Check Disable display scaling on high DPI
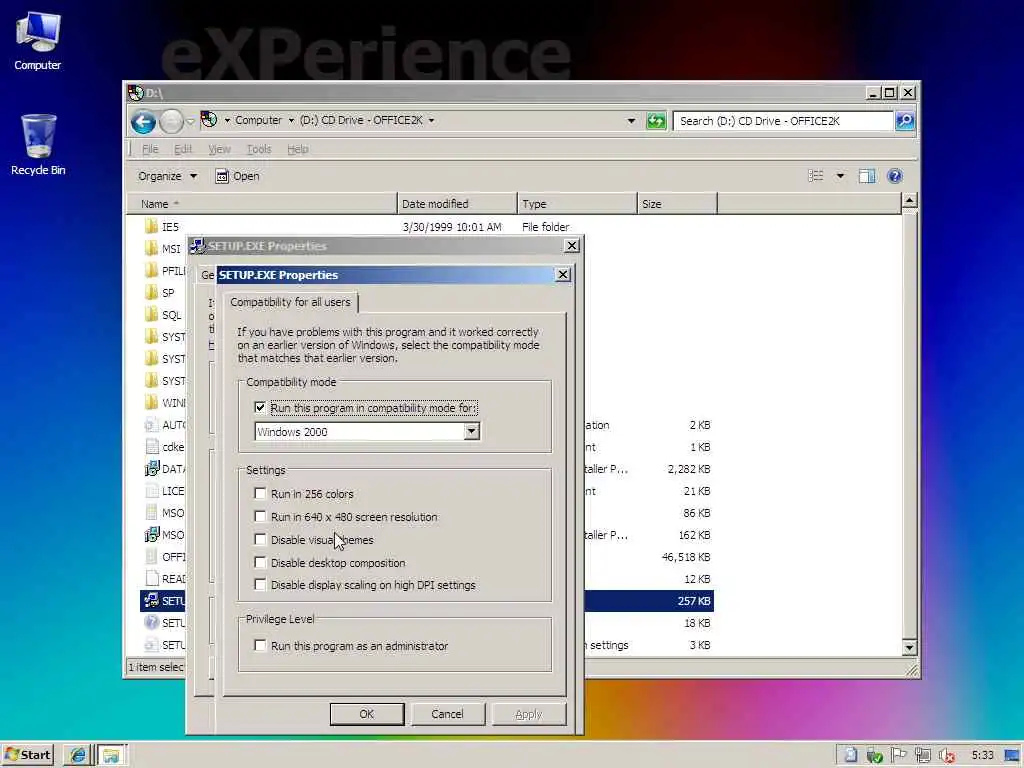Screen dimensions: 1024x768 click(x=260, y=585)
